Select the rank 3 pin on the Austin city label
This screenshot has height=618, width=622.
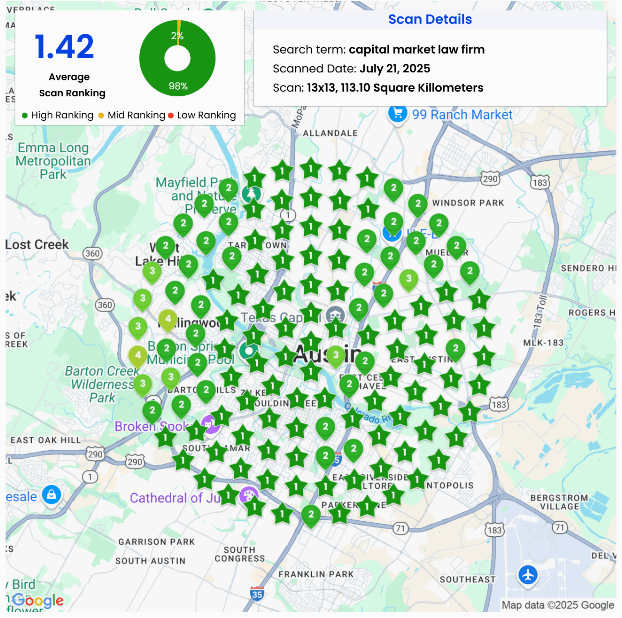click(336, 355)
